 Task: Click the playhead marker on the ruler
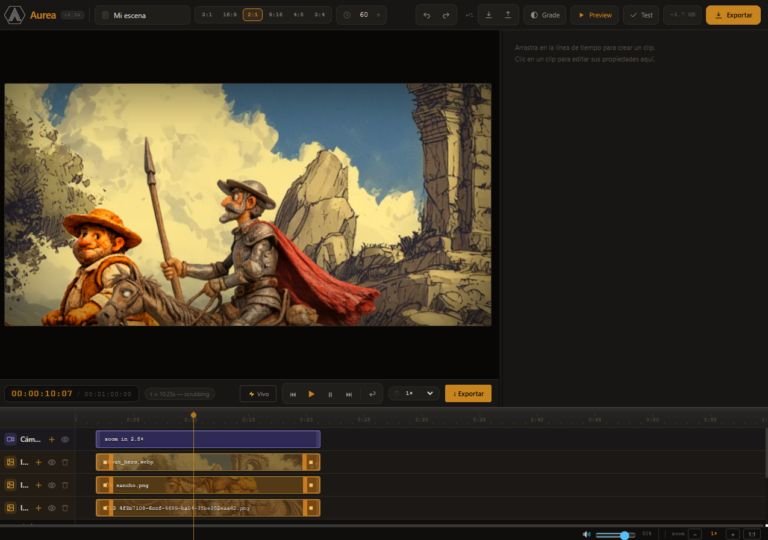click(x=193, y=415)
